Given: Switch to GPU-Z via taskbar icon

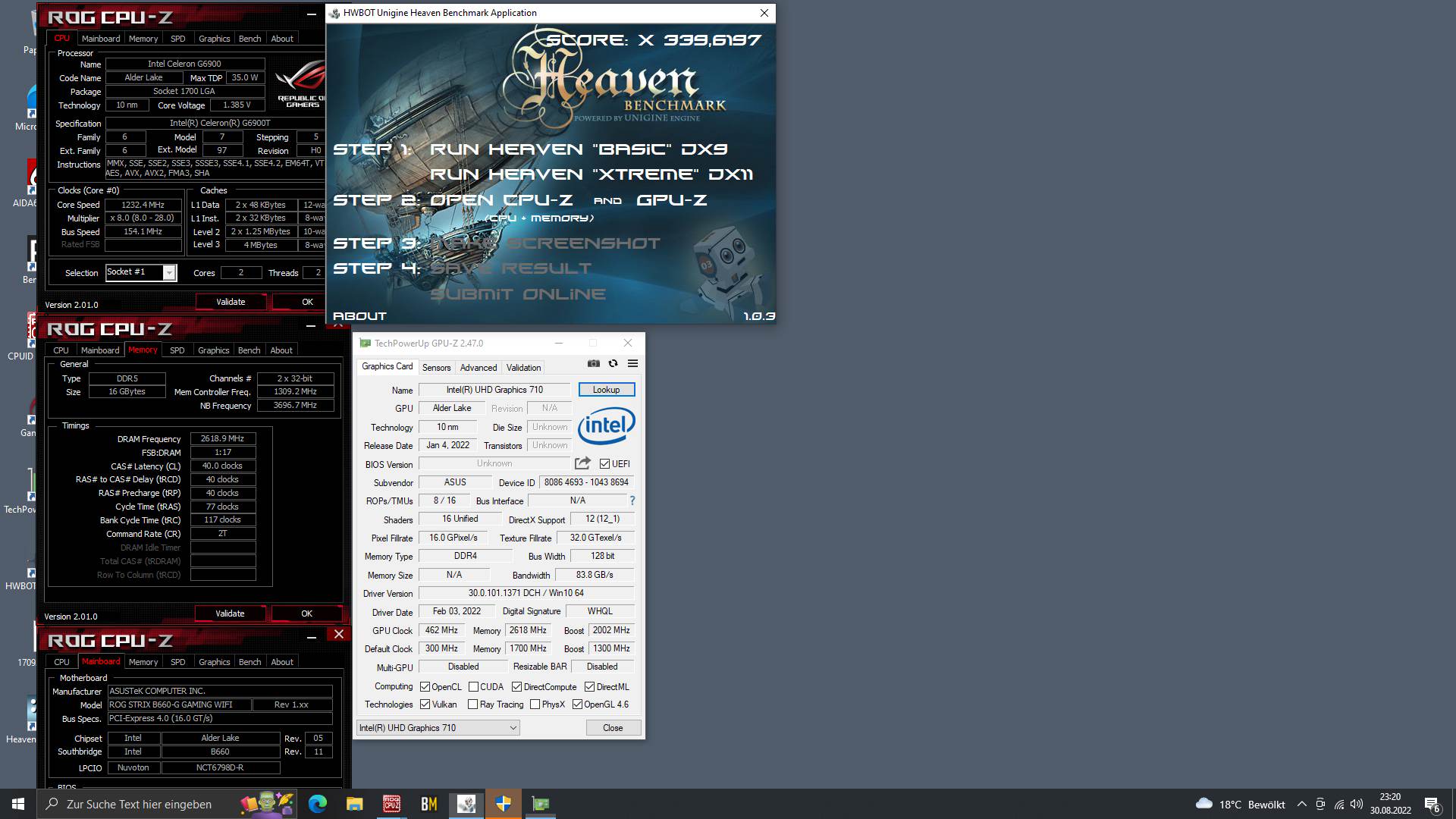Looking at the screenshot, I should pos(540,804).
